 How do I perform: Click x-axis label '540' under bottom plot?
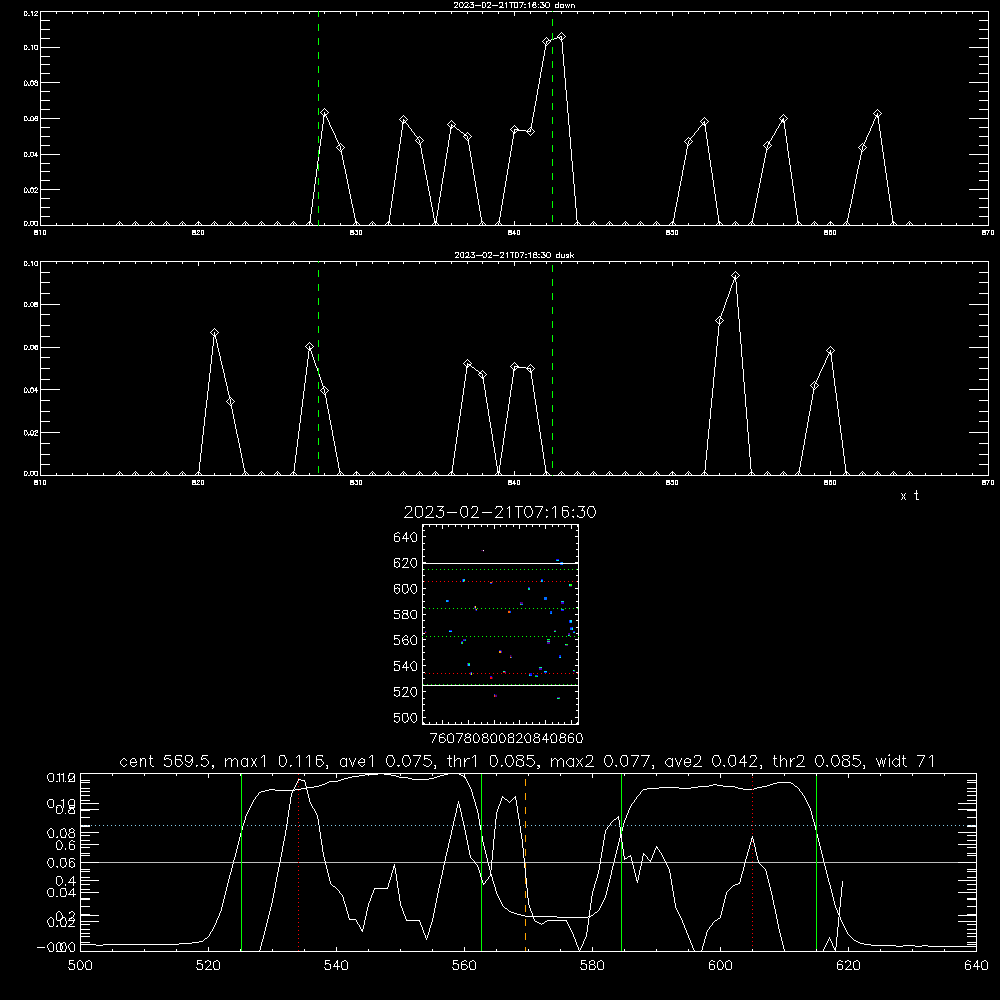click(336, 966)
